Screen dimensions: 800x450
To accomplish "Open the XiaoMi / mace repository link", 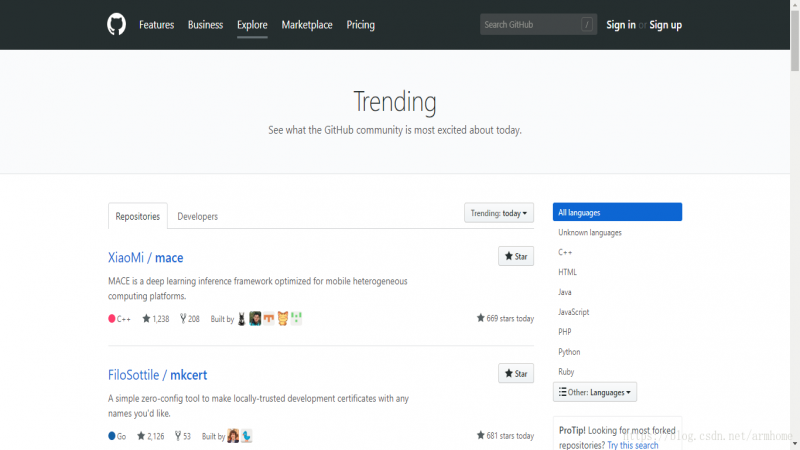I will pos(146,258).
